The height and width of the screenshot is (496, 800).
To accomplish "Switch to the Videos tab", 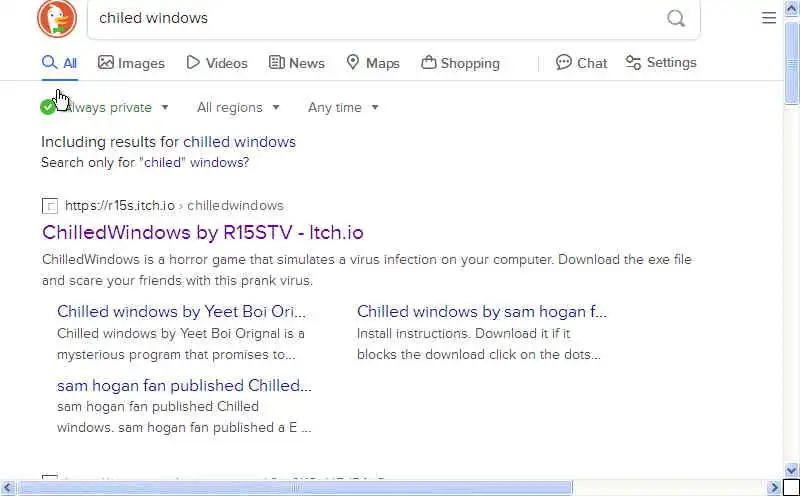I will (217, 63).
